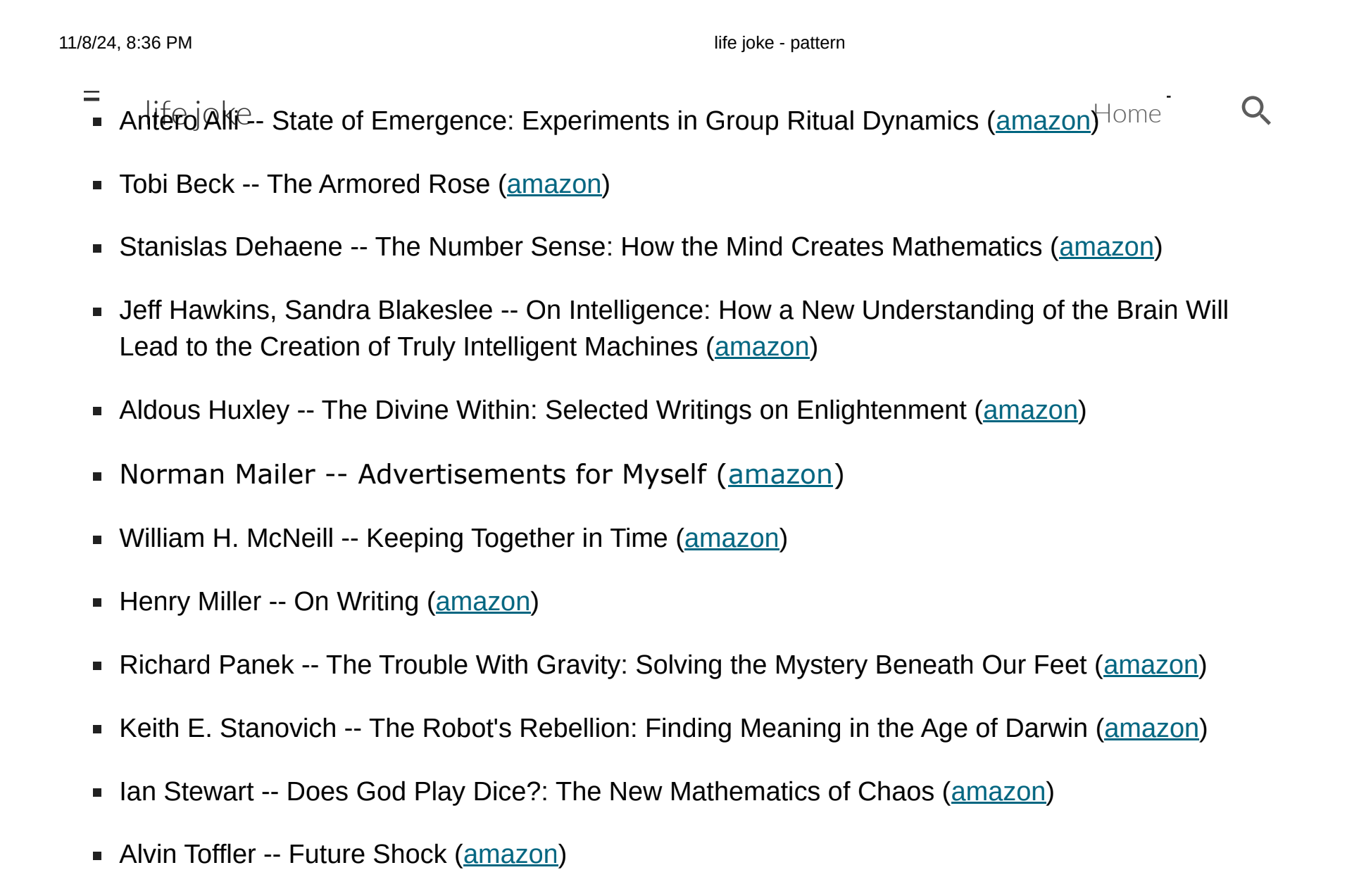Open amazon link for Advertisements for Myself
This screenshot has height=896, width=1359.
point(780,475)
